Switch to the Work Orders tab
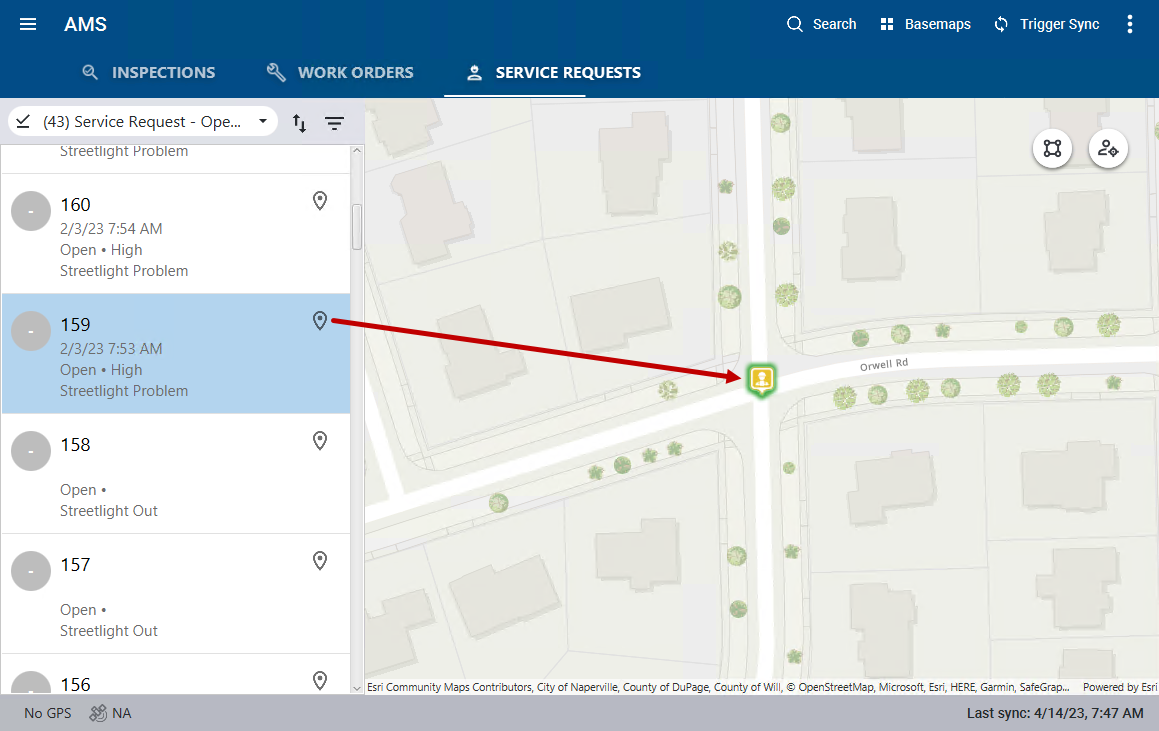 pyautogui.click(x=340, y=72)
